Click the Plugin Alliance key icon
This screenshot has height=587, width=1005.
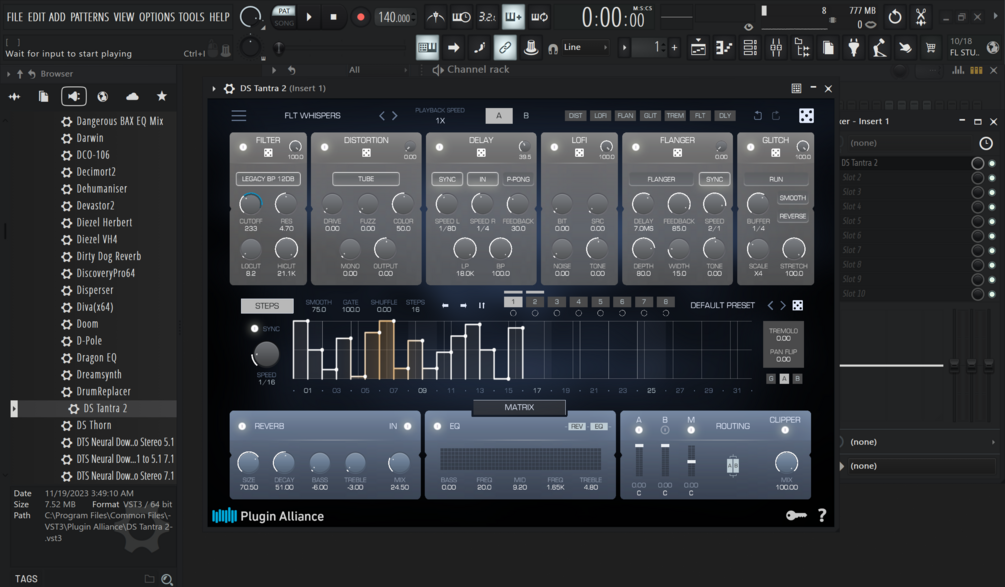coord(796,515)
